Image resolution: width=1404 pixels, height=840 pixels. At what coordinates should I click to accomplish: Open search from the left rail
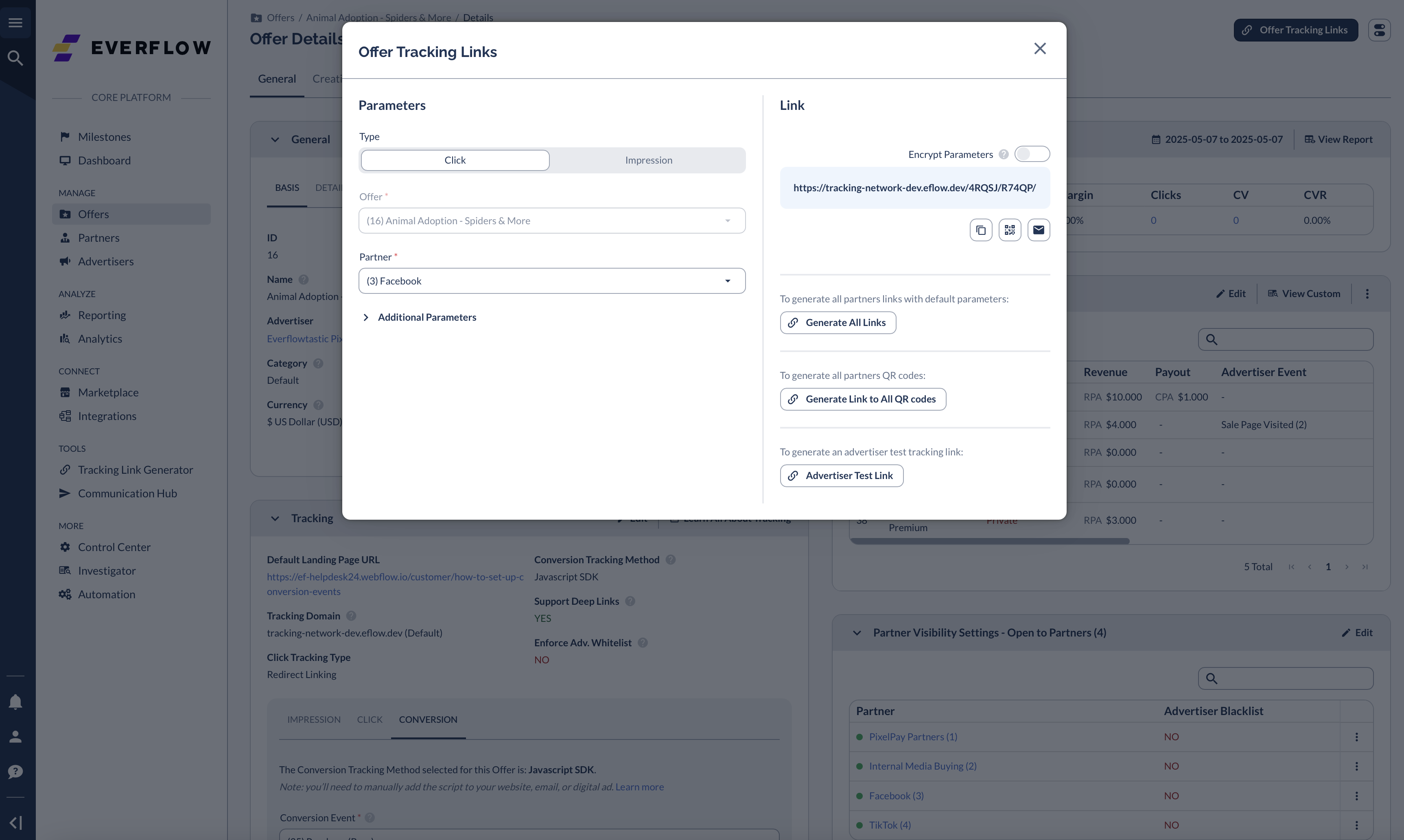[x=15, y=58]
